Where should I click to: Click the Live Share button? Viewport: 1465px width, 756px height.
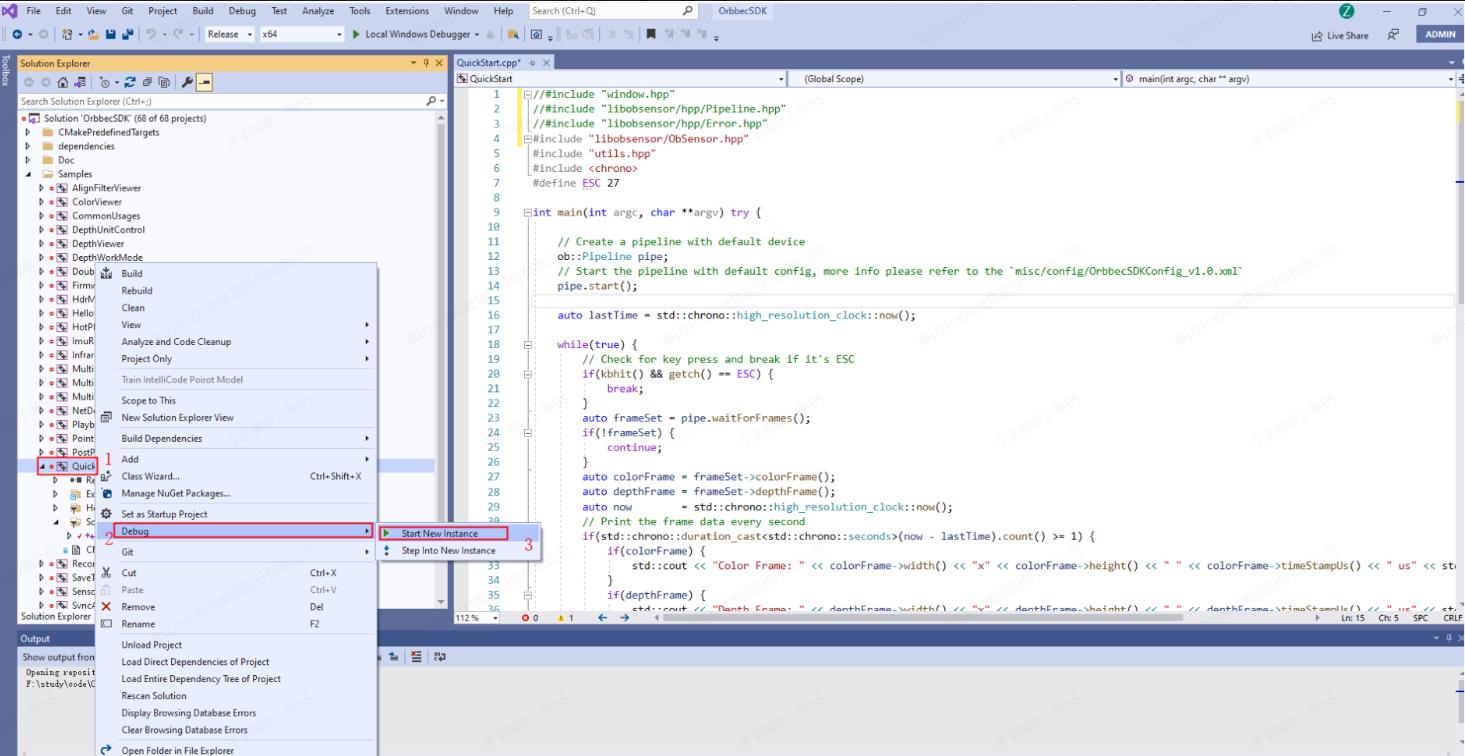(1339, 35)
